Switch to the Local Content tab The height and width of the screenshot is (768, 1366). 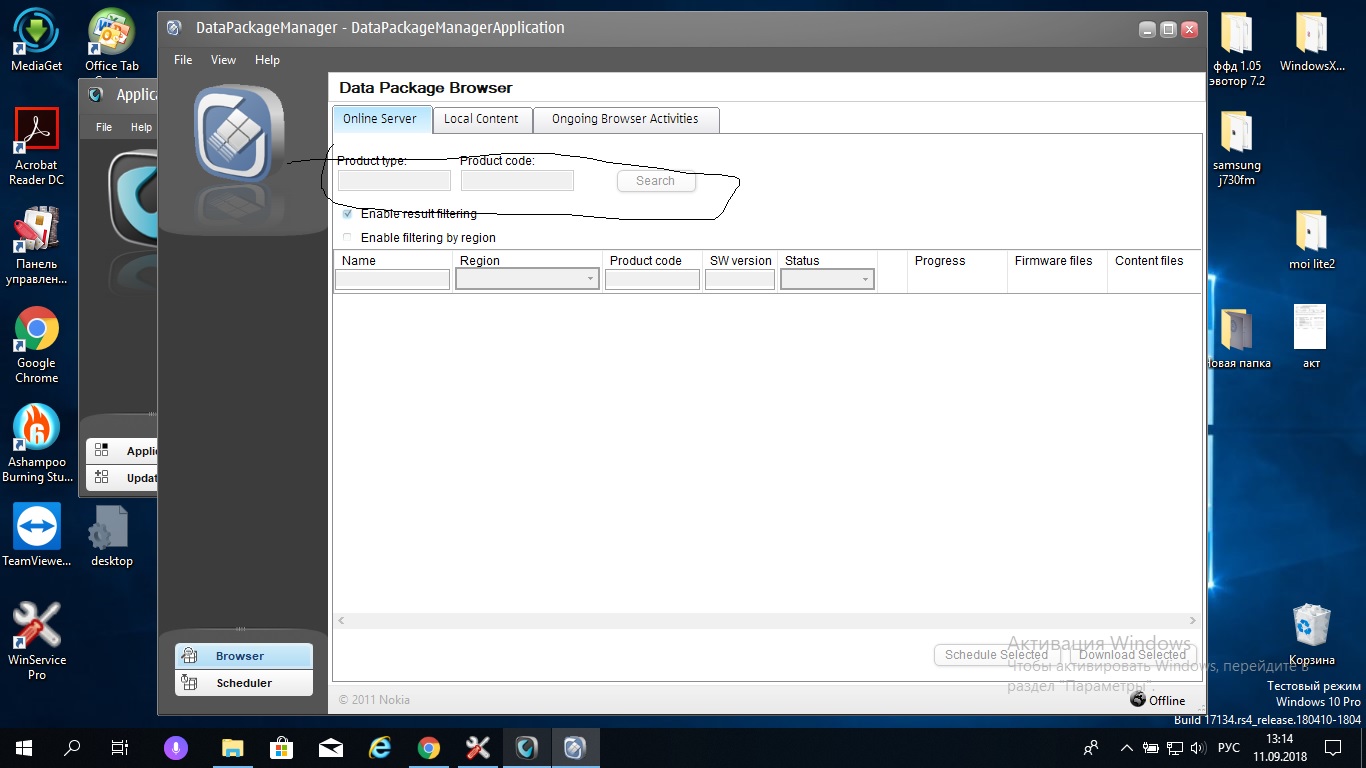click(481, 119)
